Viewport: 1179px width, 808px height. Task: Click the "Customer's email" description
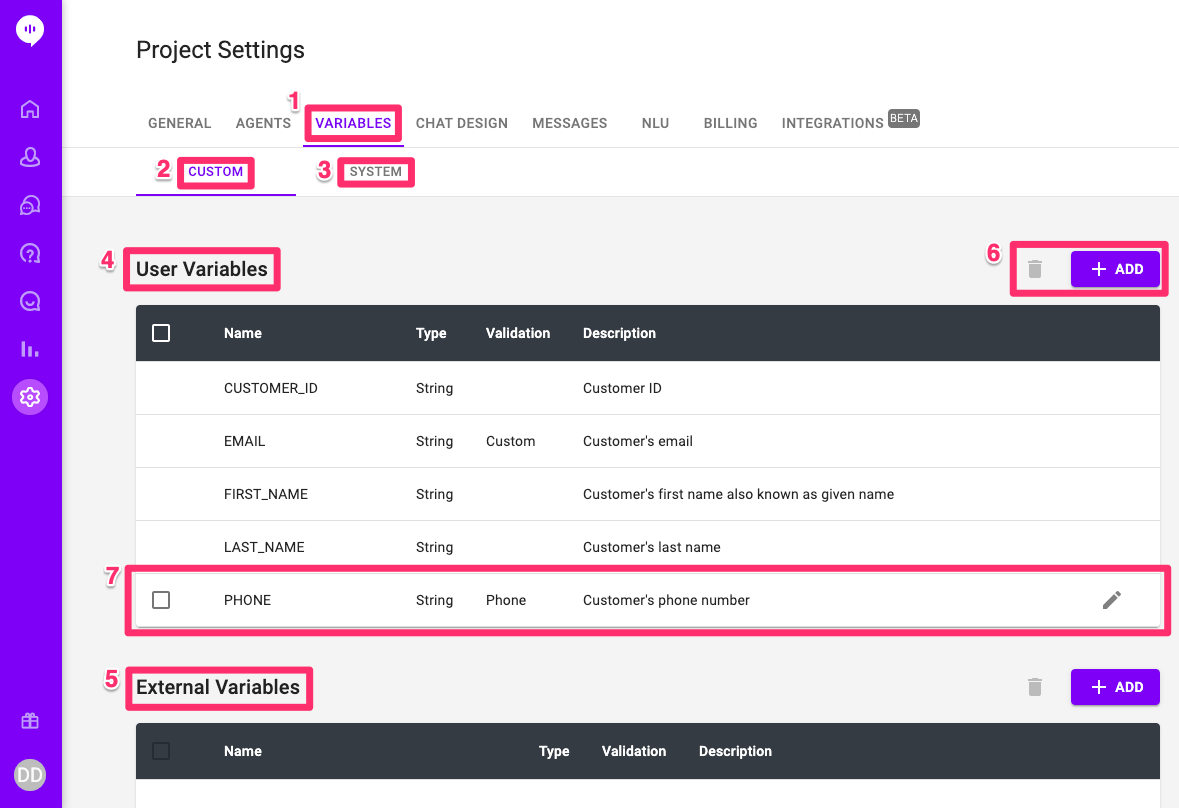tap(638, 441)
